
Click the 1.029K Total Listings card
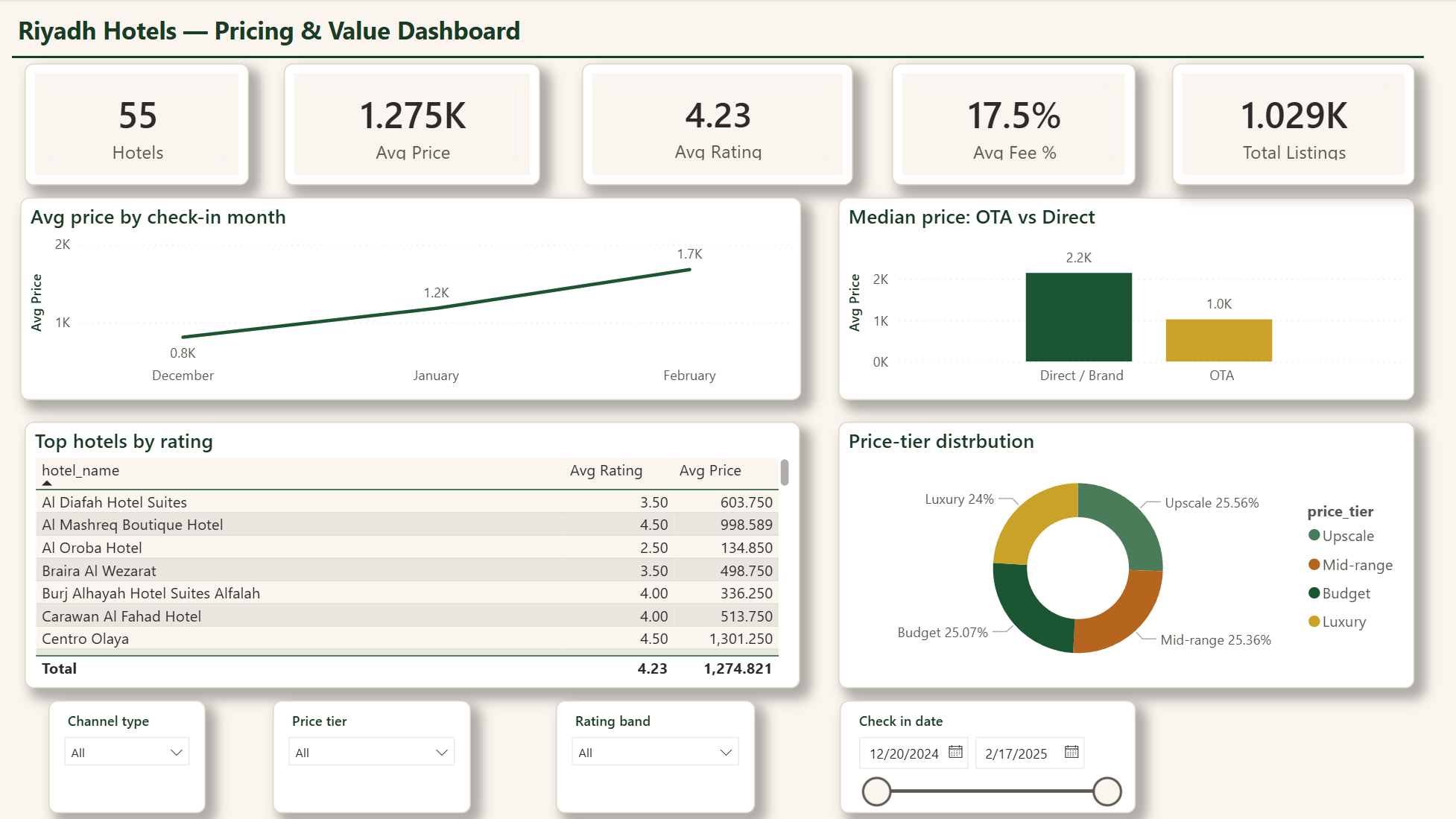pyautogui.click(x=1294, y=124)
